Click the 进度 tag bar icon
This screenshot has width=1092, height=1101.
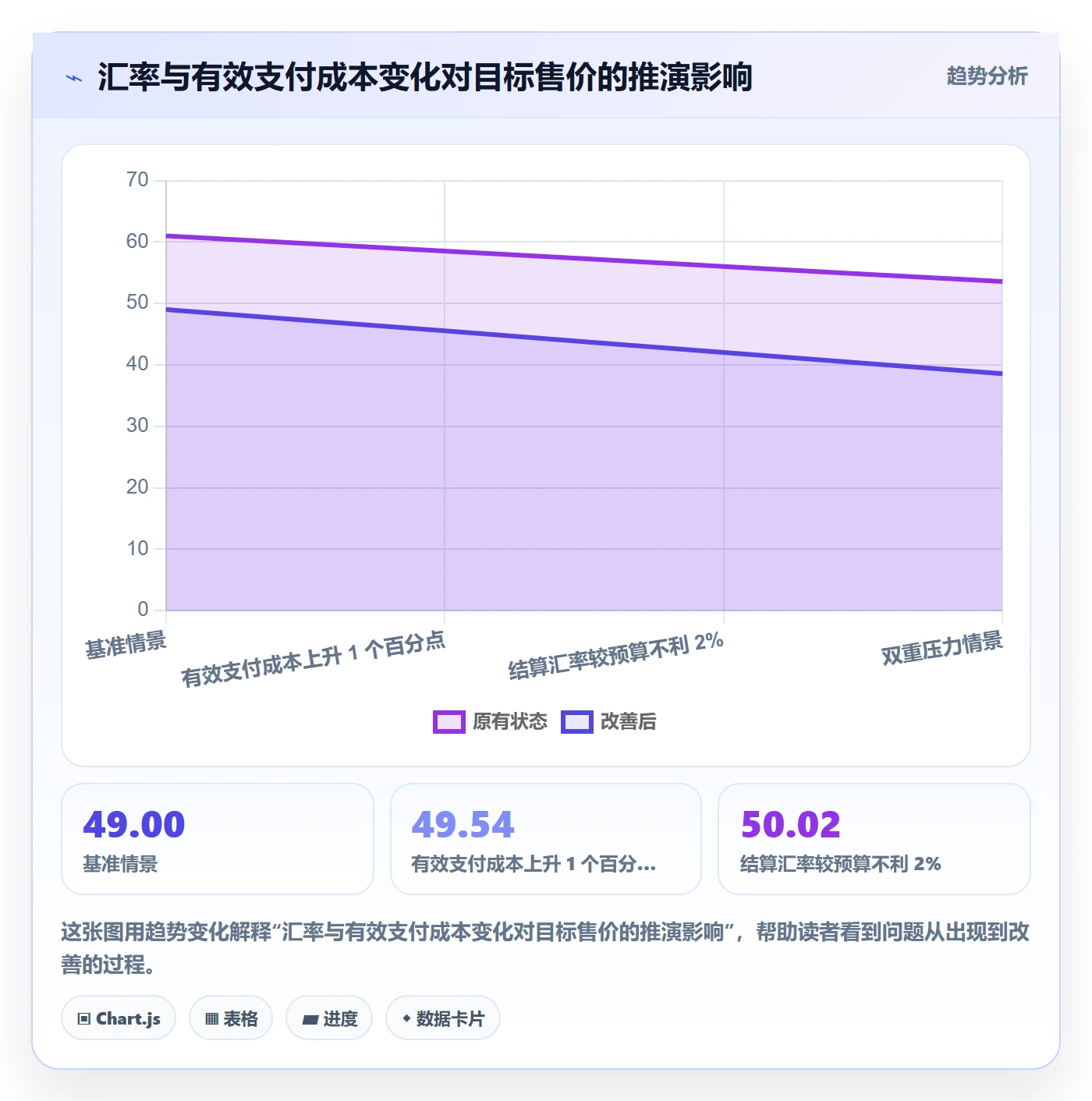tap(310, 1019)
